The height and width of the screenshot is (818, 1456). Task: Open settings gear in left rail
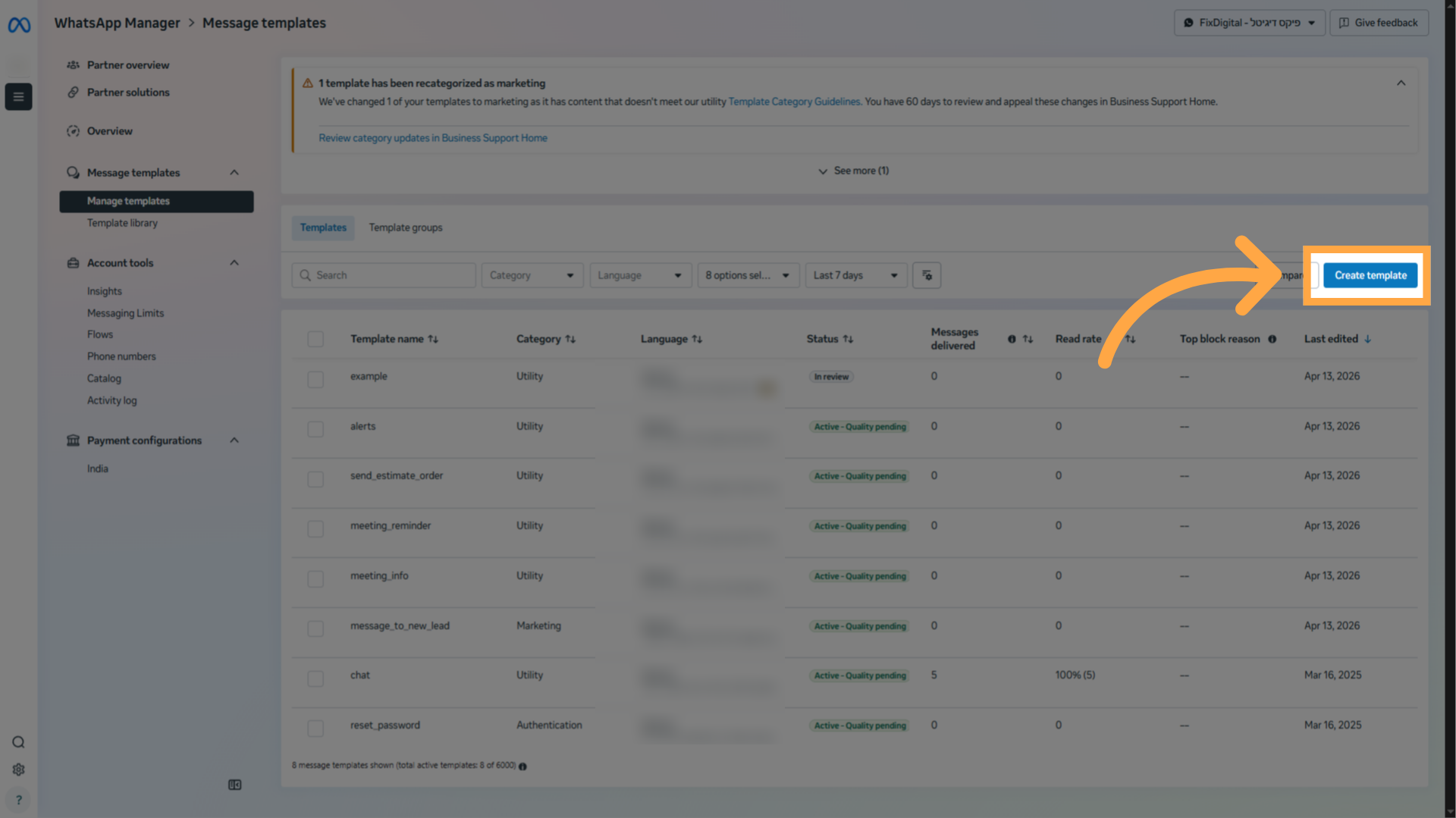click(18, 769)
